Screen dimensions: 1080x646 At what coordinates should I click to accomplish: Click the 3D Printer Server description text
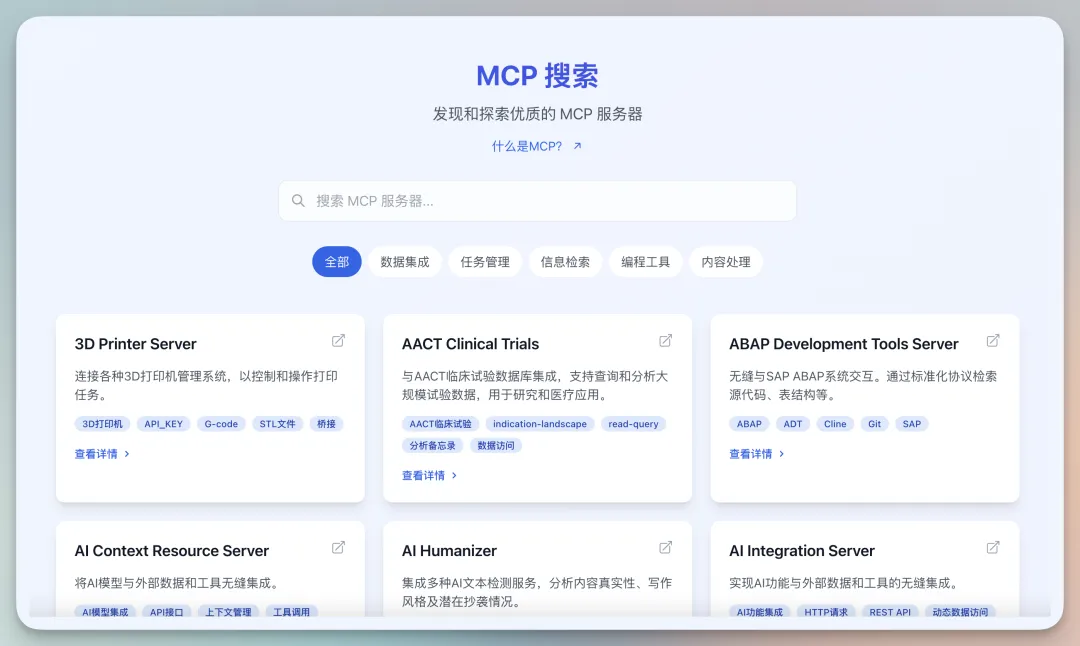(x=206, y=386)
